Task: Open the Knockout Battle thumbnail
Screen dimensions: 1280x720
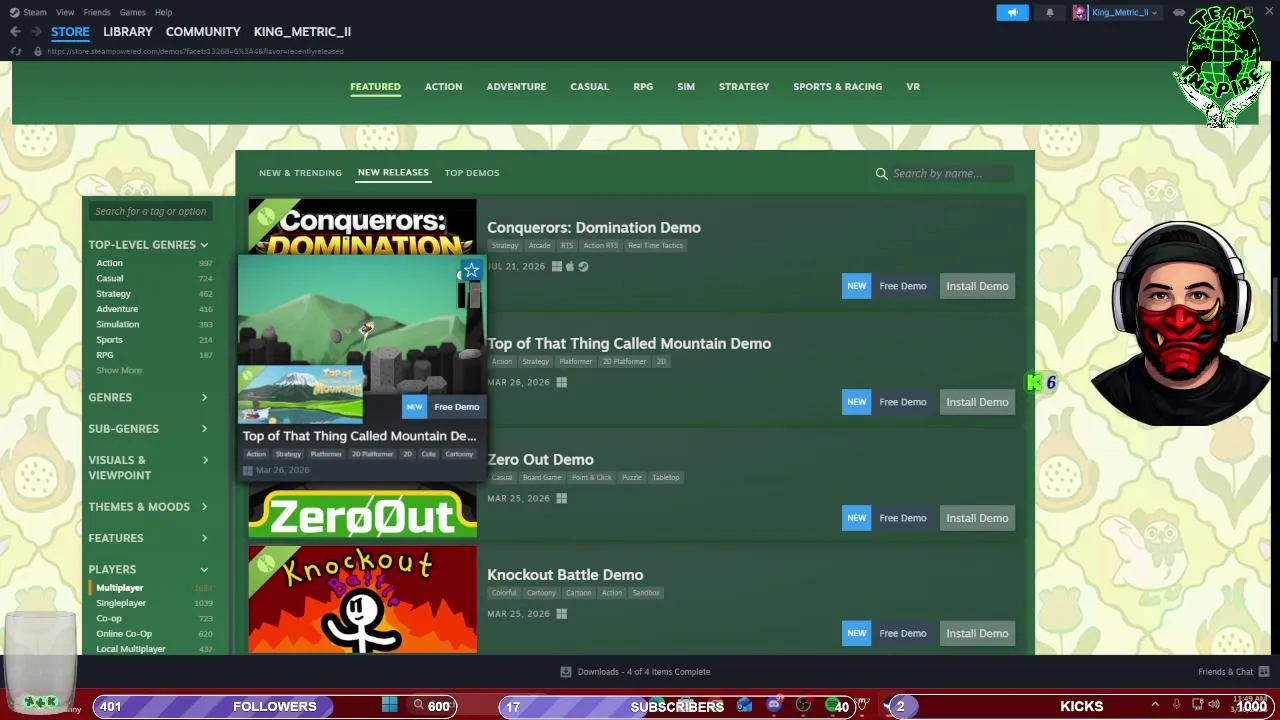Action: [362, 599]
